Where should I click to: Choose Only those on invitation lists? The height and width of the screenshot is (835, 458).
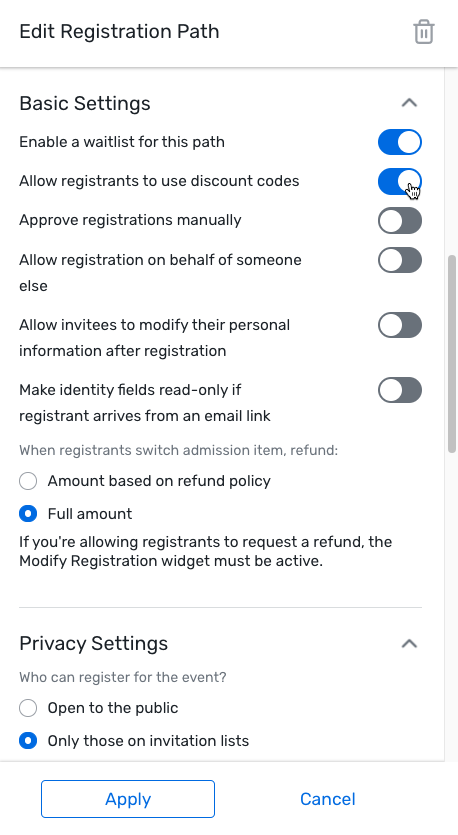click(x=28, y=741)
